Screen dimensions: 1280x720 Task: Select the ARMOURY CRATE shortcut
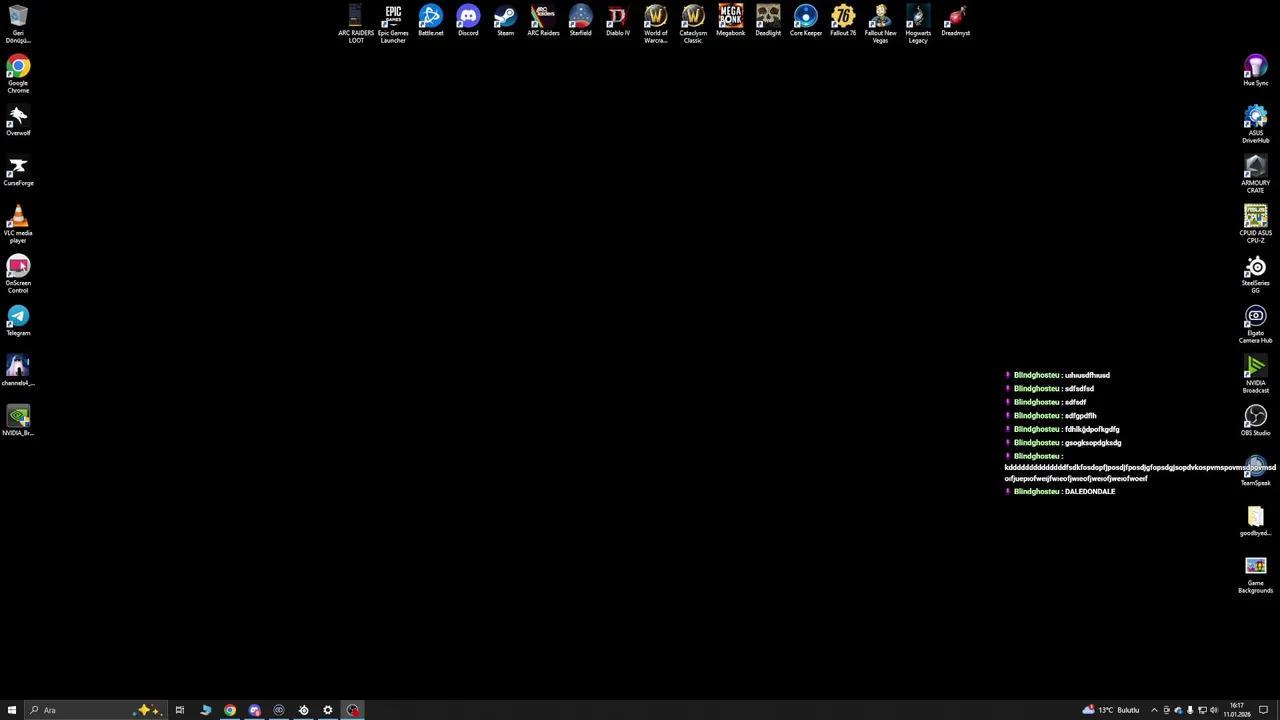(x=1255, y=174)
